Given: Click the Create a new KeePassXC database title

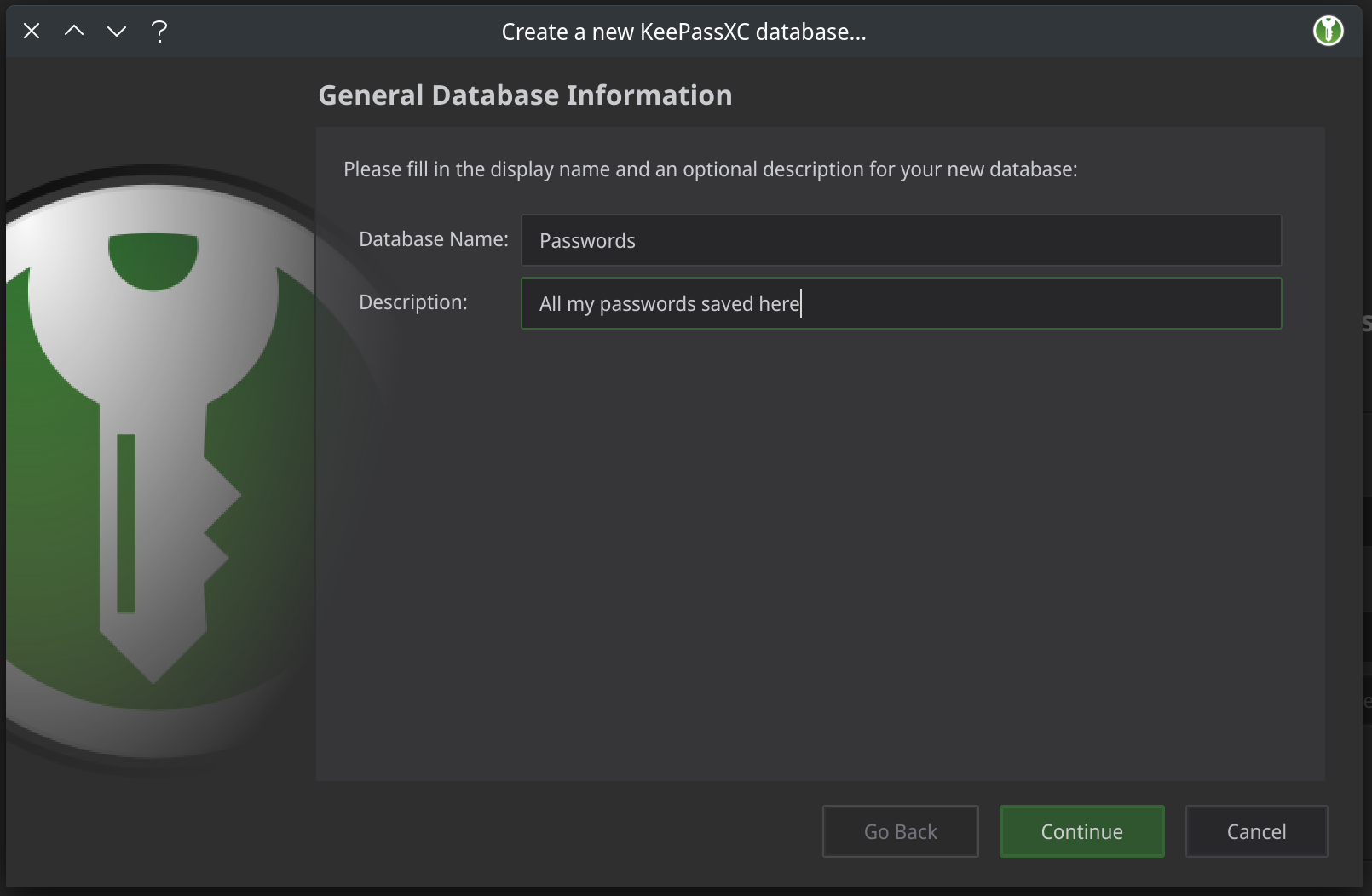Looking at the screenshot, I should click(683, 32).
